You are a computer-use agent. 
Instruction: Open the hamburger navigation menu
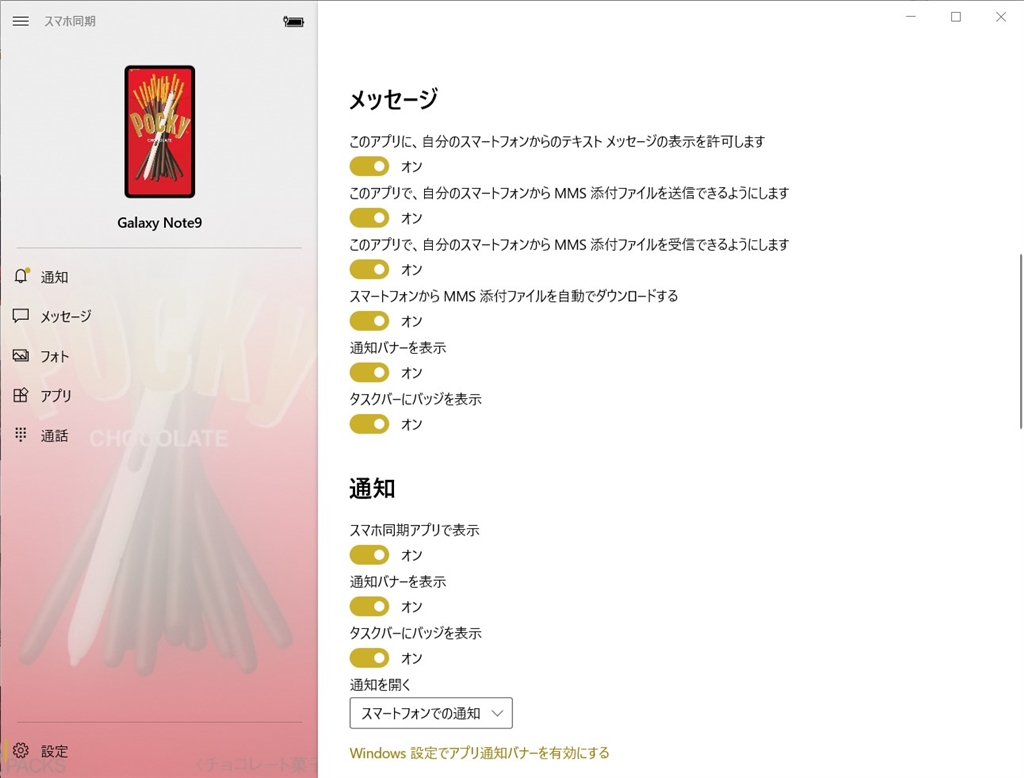[x=20, y=21]
